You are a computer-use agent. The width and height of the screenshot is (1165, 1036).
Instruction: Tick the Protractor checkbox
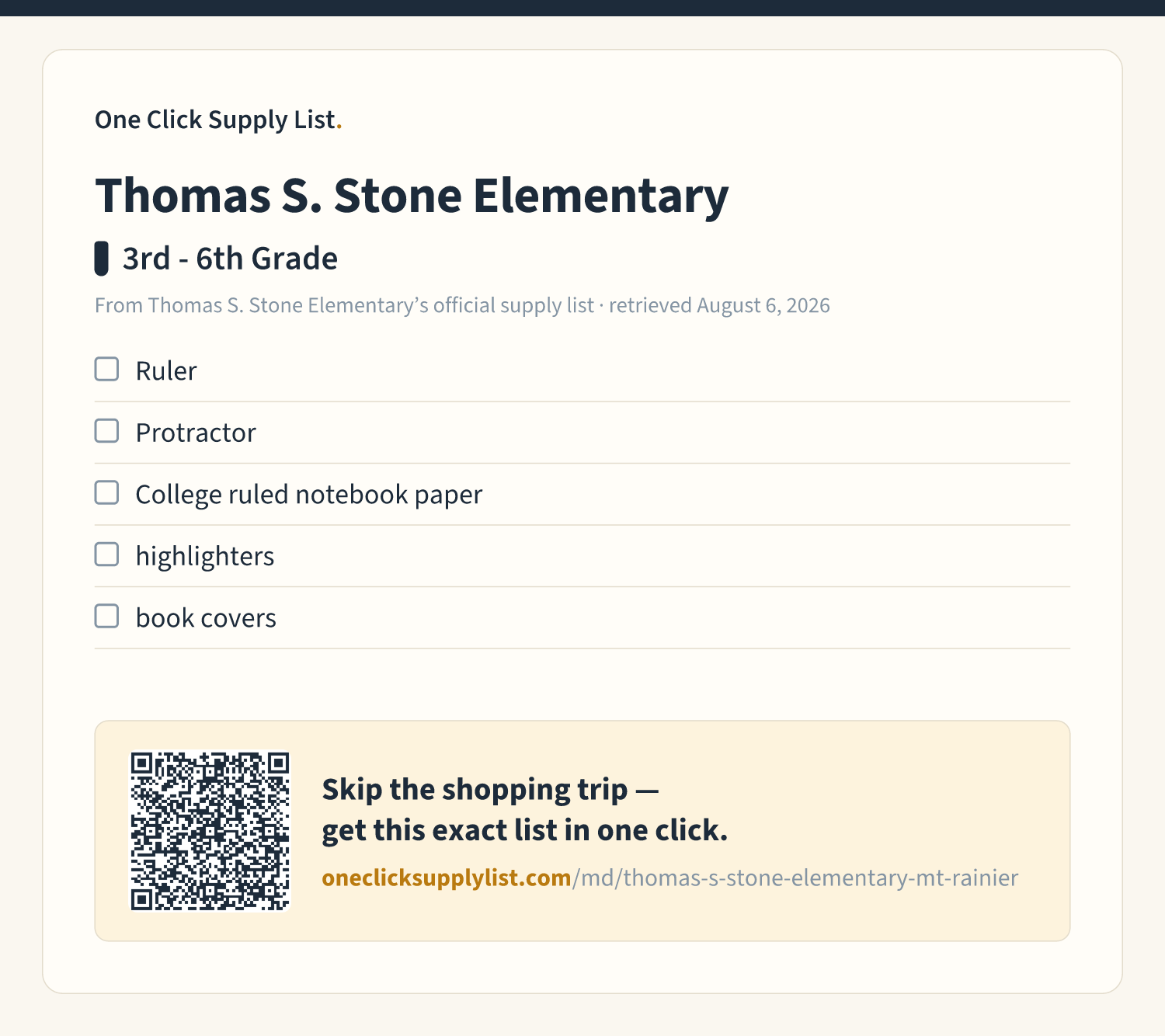point(106,431)
